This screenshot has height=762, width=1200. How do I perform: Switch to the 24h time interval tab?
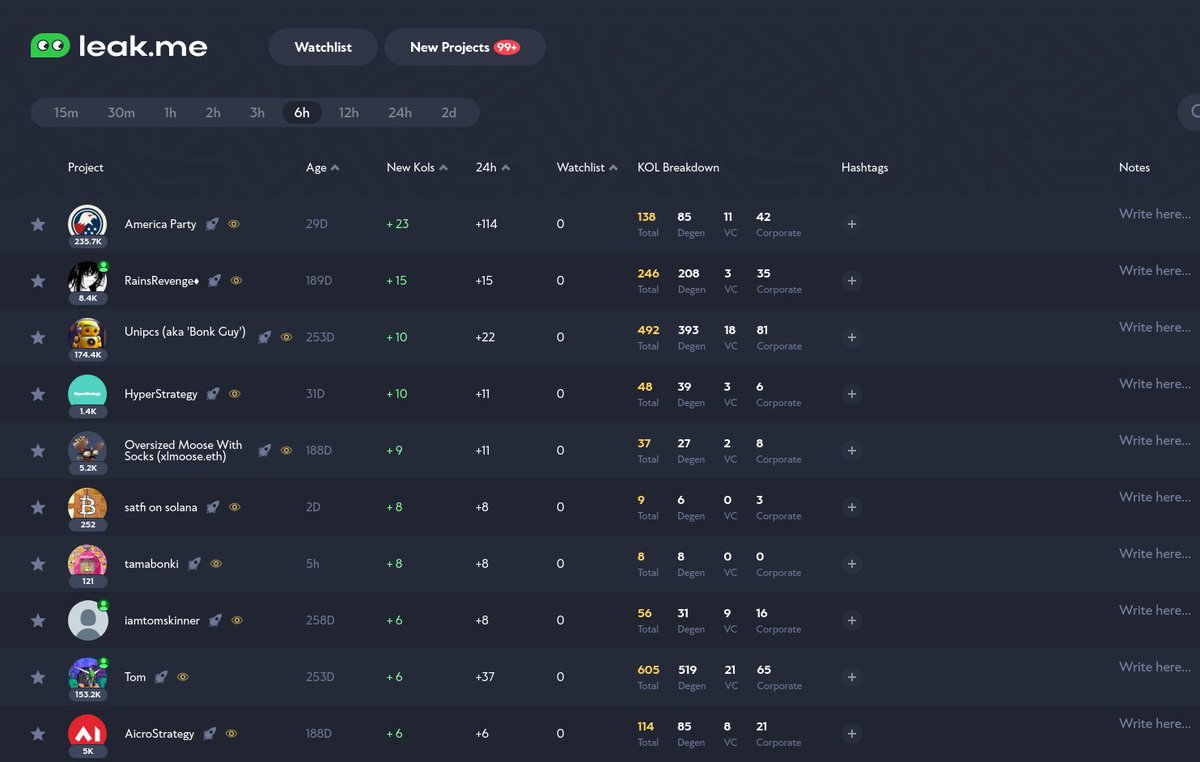(399, 112)
